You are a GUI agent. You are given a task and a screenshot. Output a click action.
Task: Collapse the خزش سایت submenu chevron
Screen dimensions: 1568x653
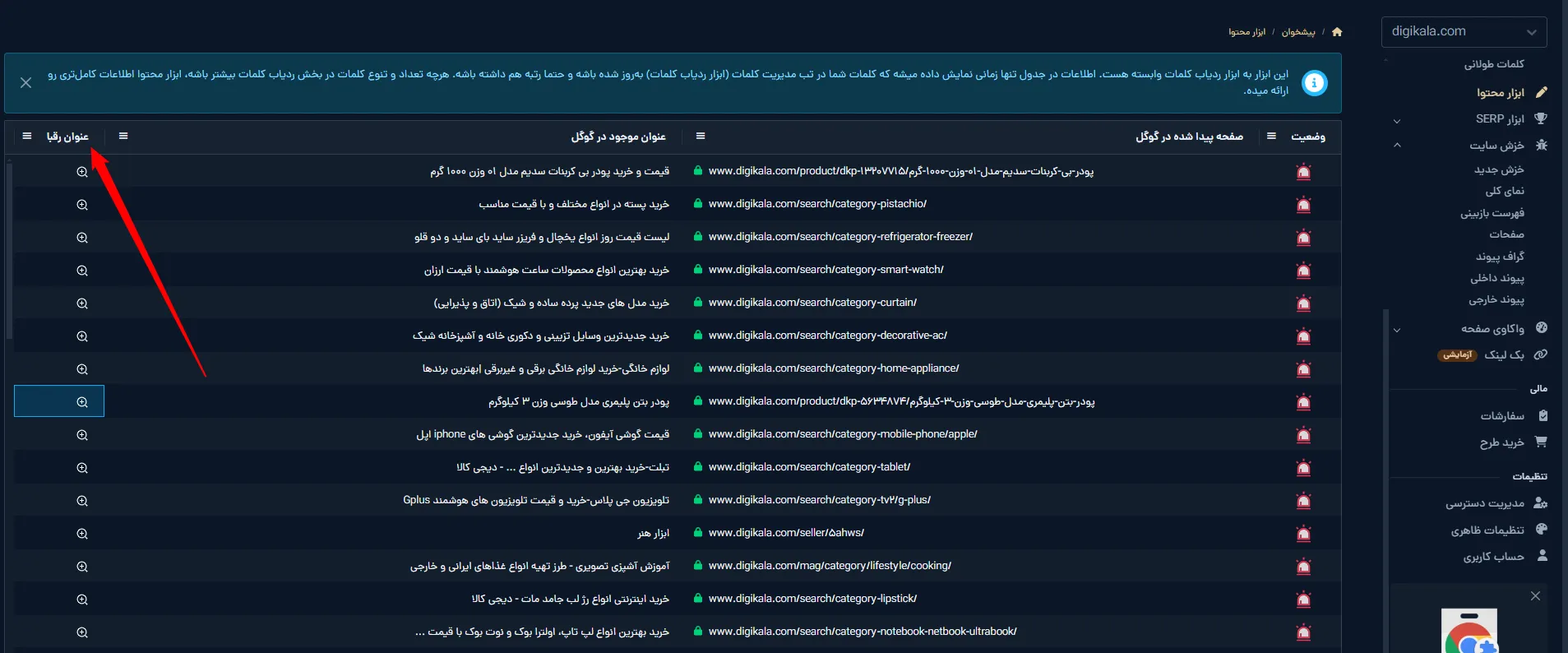click(1397, 146)
